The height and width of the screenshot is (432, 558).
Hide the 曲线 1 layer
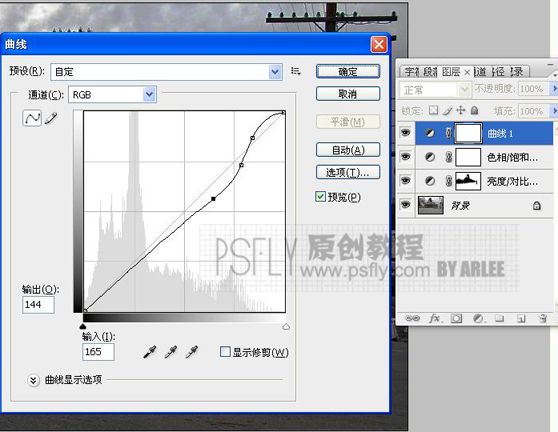(405, 133)
